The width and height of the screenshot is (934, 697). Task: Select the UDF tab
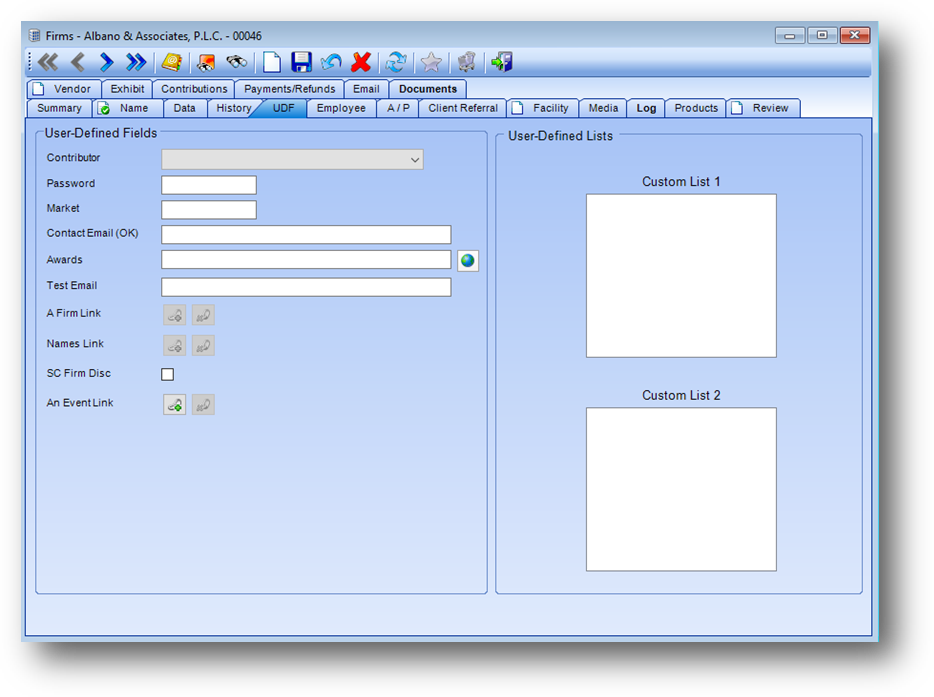284,108
